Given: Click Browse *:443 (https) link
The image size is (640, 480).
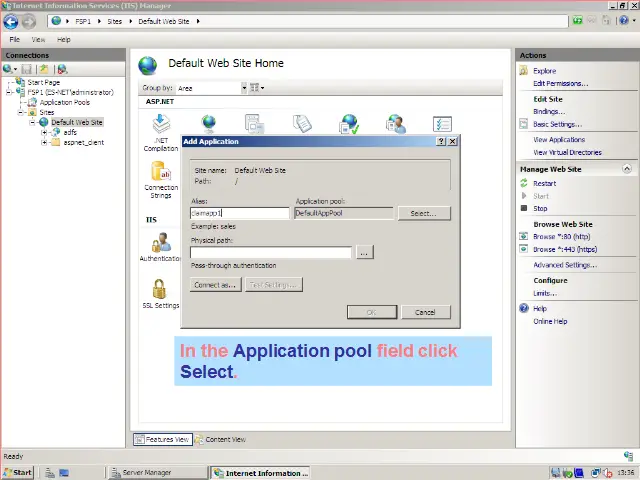Looking at the screenshot, I should (x=565, y=249).
